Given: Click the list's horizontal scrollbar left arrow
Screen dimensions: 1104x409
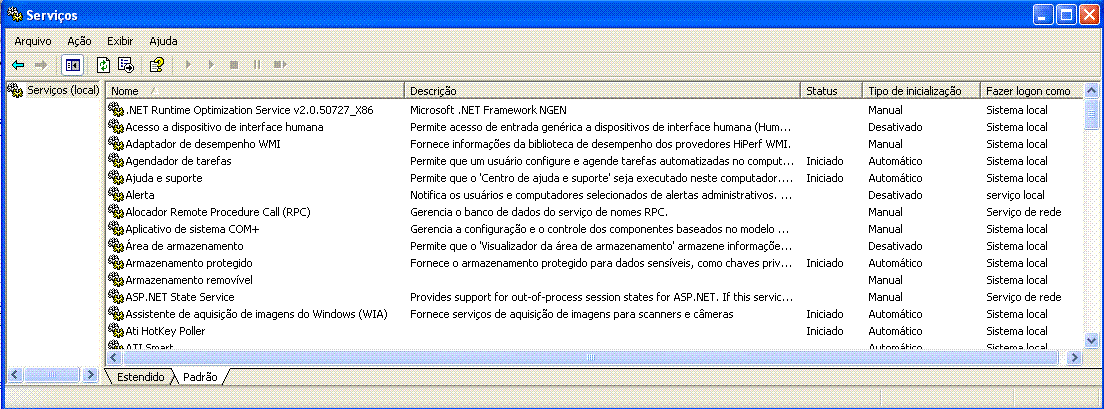Looking at the screenshot, I should point(114,358).
